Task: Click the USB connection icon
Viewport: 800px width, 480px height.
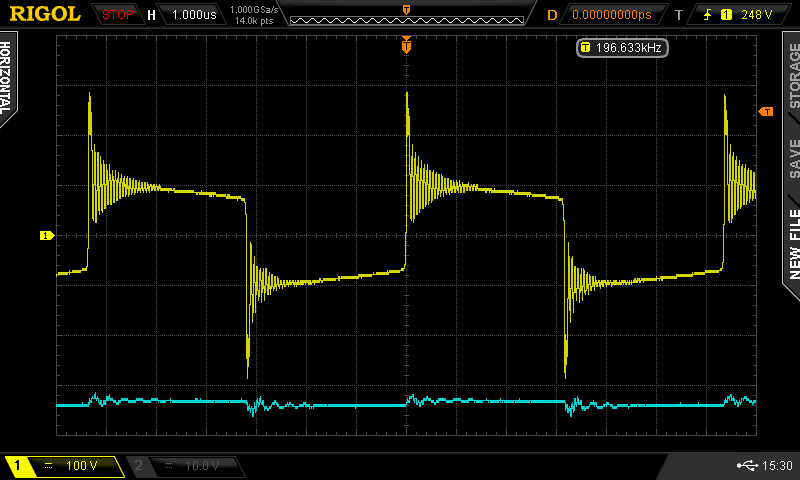Action: coord(744,466)
